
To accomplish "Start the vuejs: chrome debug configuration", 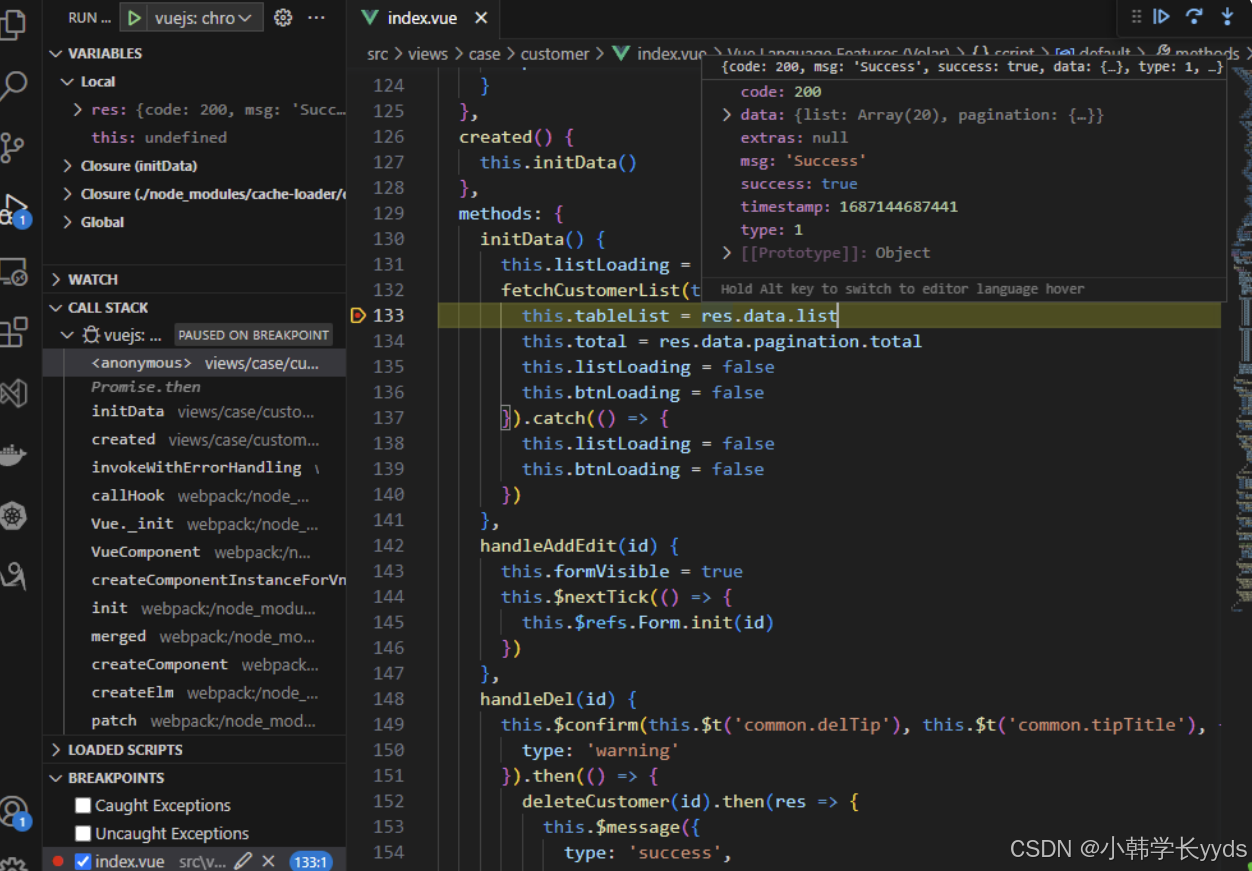I will point(133,17).
